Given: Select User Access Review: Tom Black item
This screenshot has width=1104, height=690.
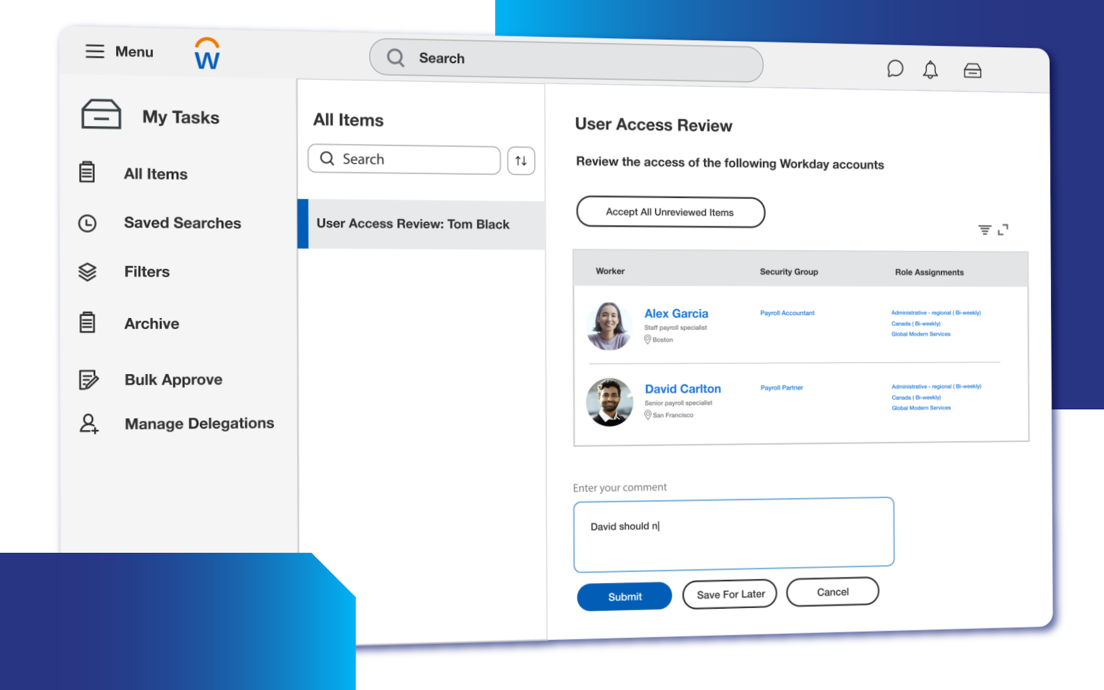Looking at the screenshot, I should tap(413, 224).
